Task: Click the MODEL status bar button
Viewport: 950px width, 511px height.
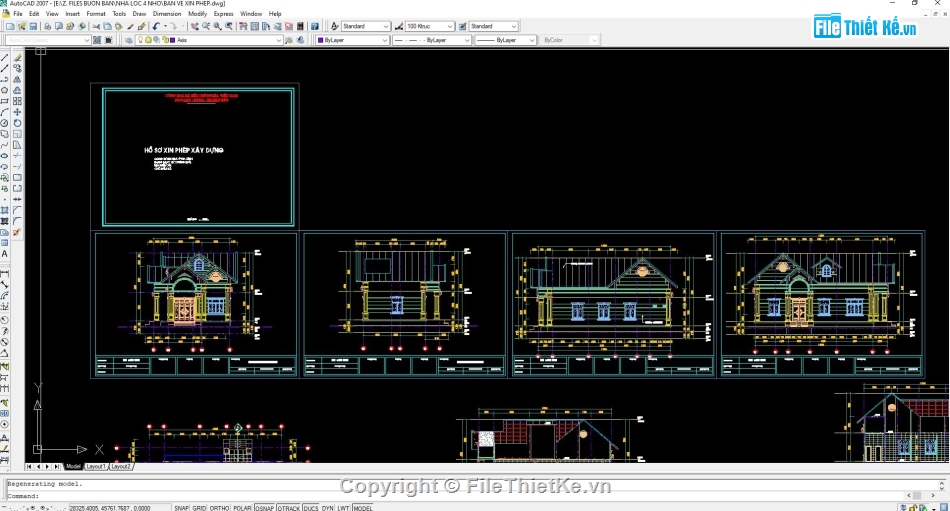Action: (363, 507)
